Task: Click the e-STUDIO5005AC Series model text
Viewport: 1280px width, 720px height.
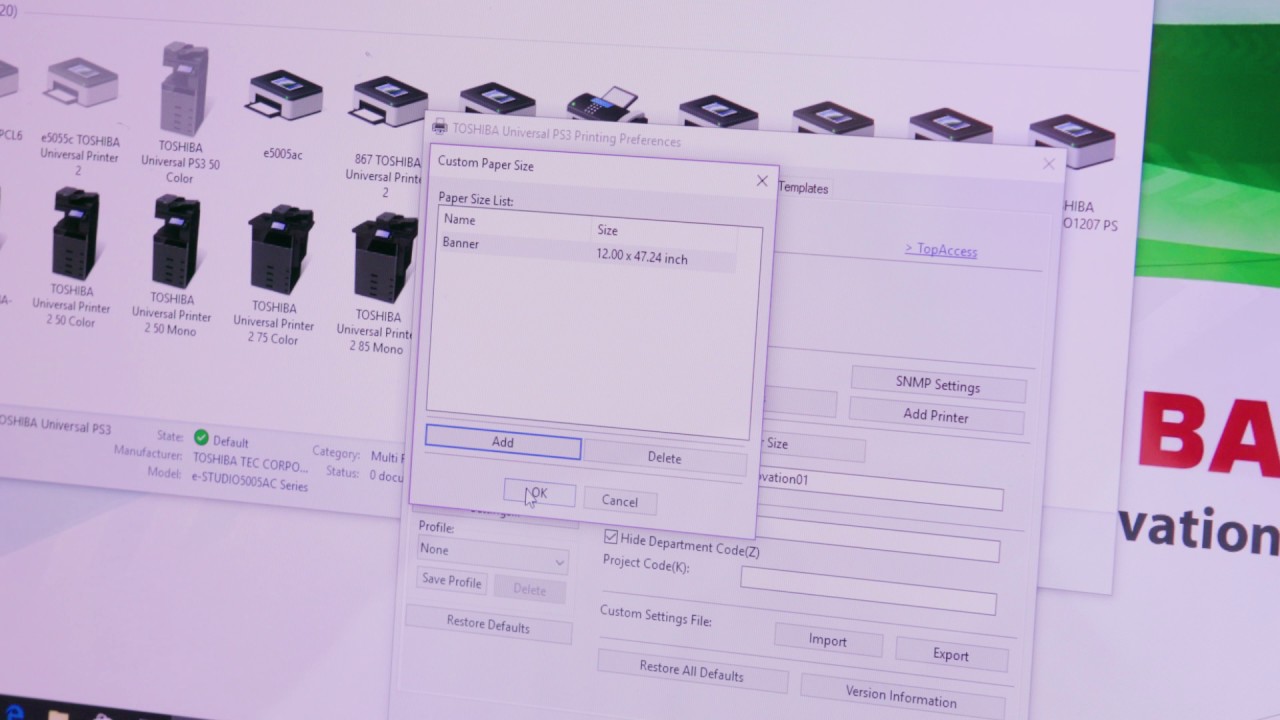Action: point(250,481)
